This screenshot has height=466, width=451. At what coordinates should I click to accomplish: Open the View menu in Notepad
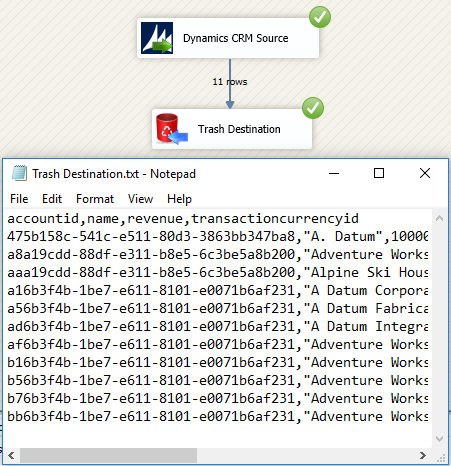pyautogui.click(x=140, y=199)
